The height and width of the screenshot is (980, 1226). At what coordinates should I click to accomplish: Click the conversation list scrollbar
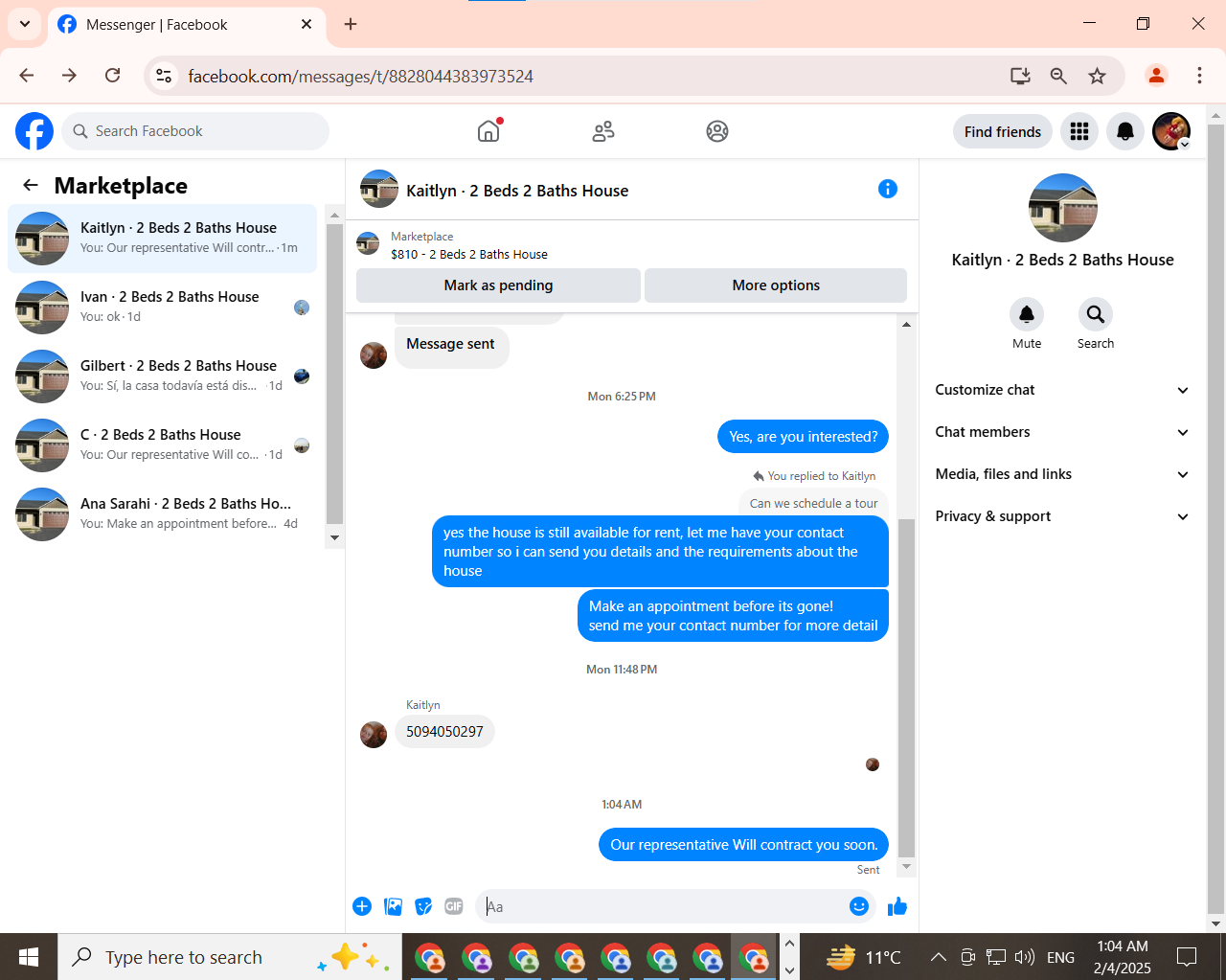334,375
